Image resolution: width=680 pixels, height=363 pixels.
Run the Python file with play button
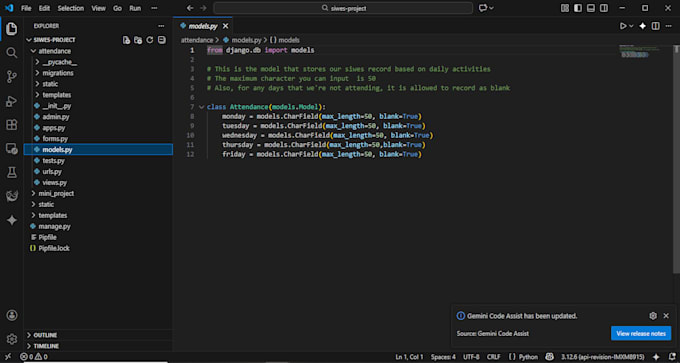click(x=623, y=26)
